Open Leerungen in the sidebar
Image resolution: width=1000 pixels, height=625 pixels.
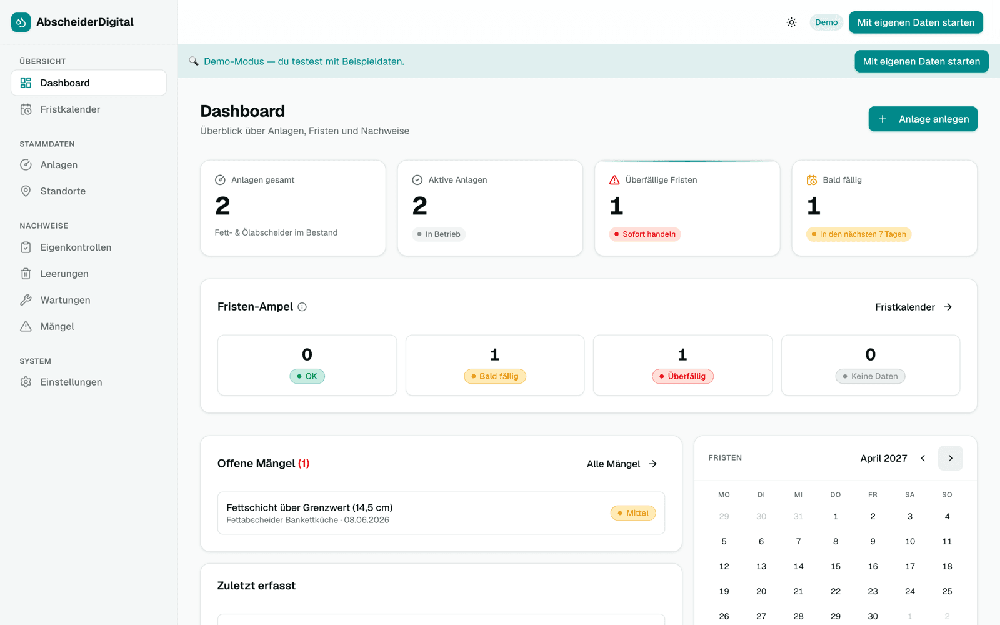click(89, 274)
